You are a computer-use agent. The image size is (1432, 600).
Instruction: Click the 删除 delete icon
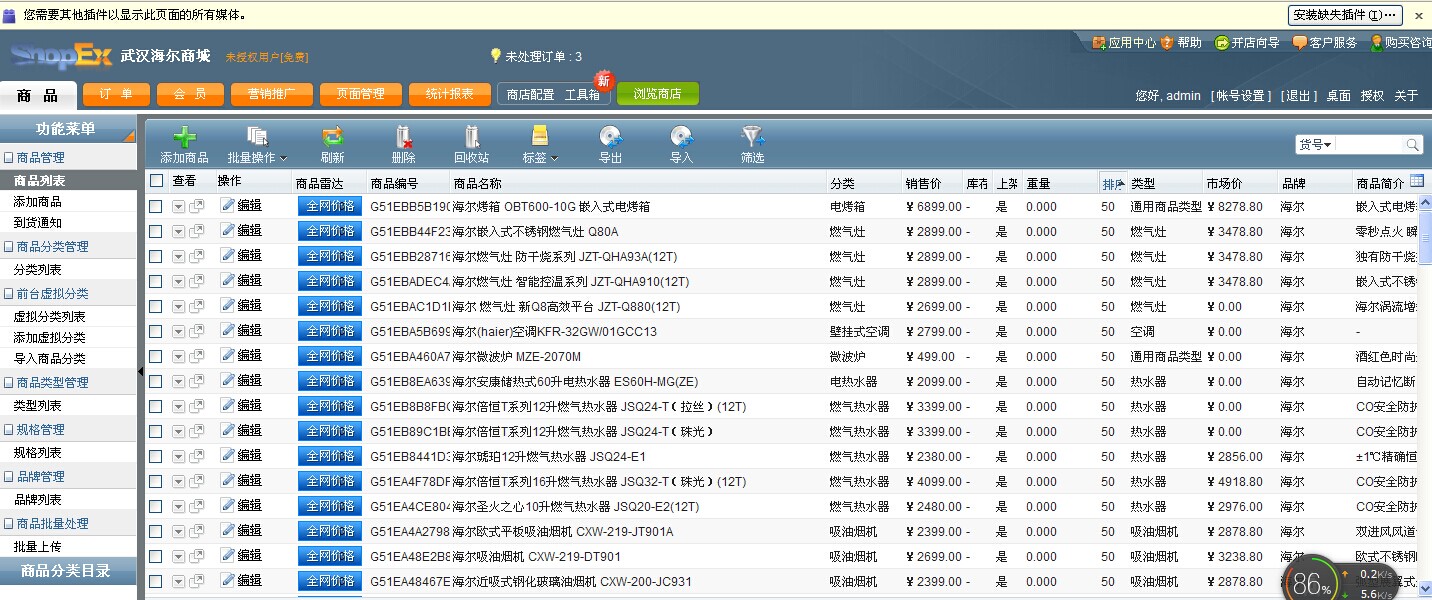pyautogui.click(x=404, y=137)
